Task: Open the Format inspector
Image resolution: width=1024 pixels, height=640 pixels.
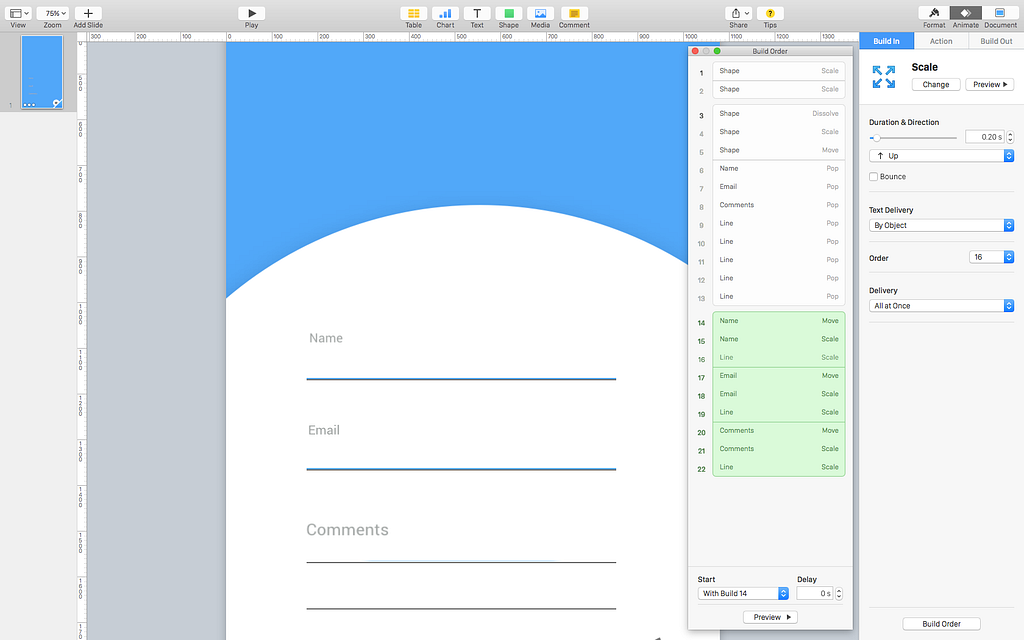Action: coord(934,13)
